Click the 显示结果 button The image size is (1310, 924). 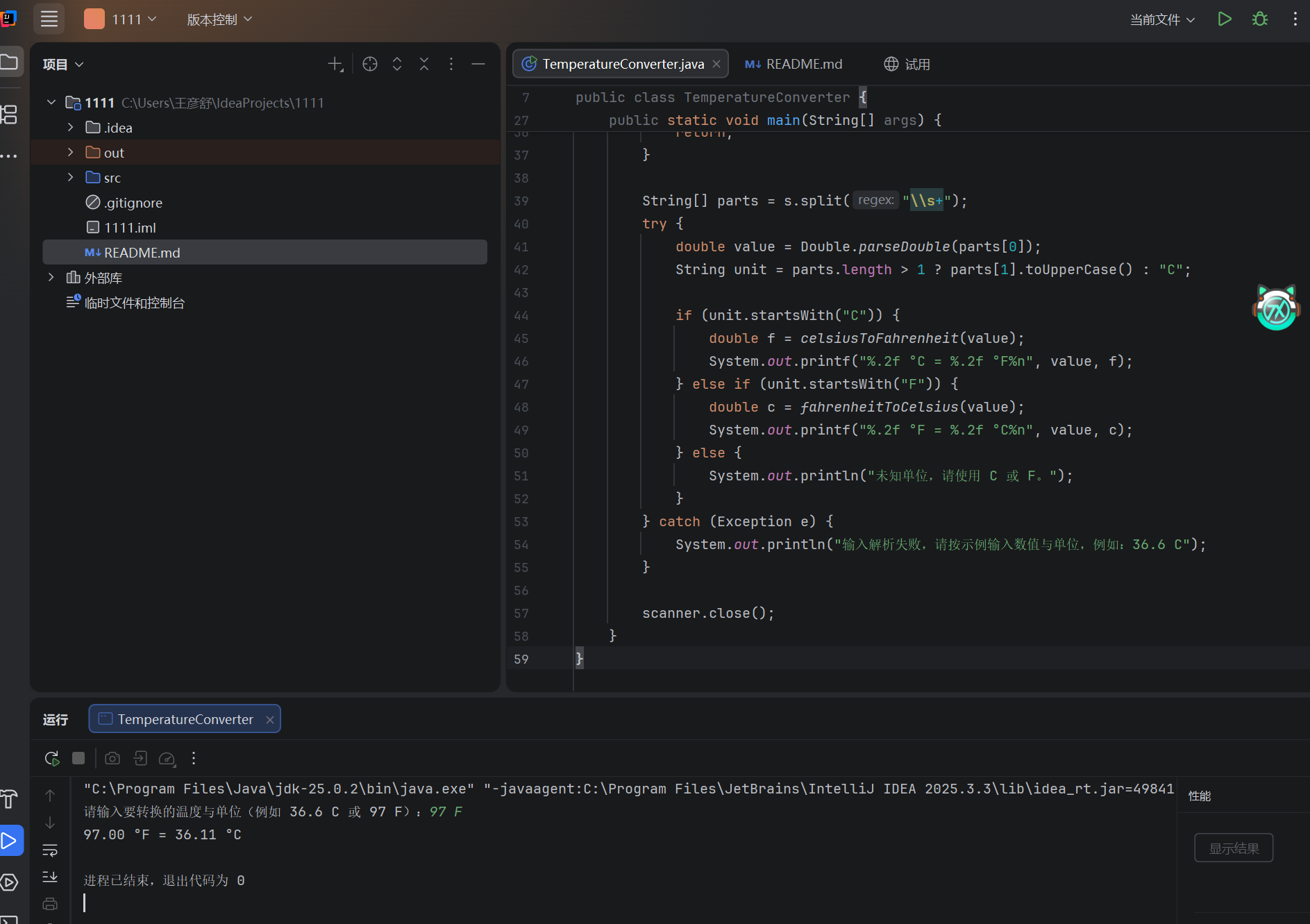(x=1234, y=848)
